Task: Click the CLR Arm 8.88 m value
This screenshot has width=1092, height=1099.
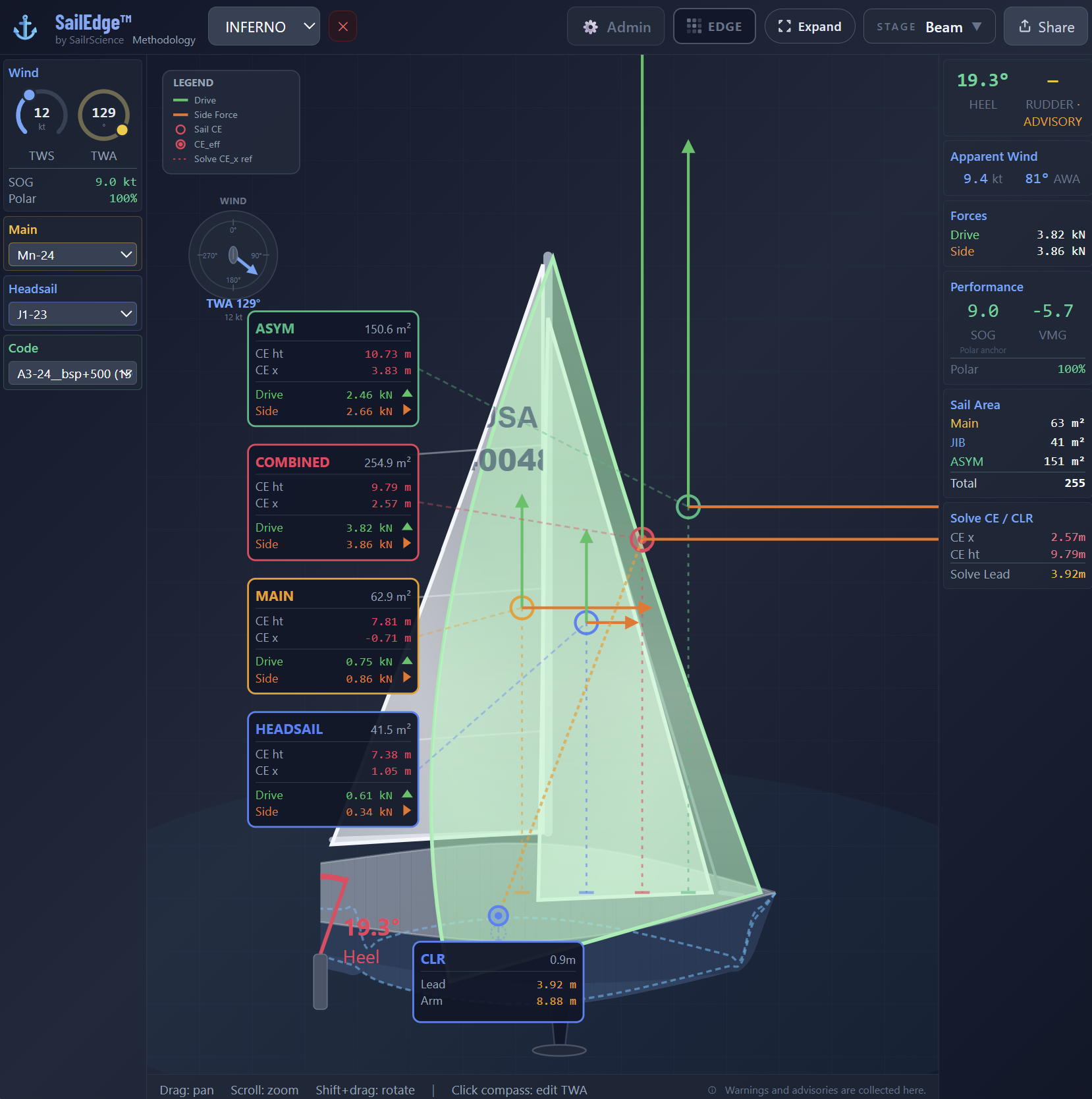Action: pos(557,1001)
